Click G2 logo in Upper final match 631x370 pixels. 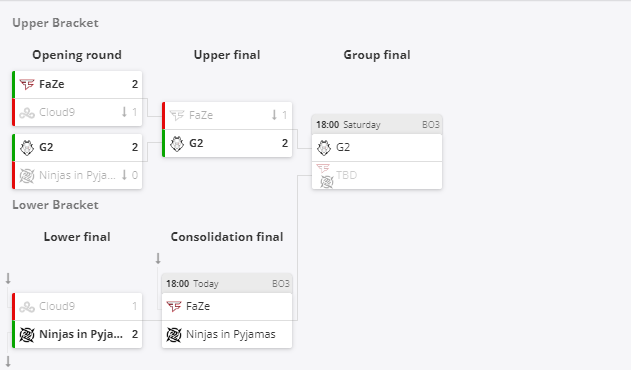point(177,143)
